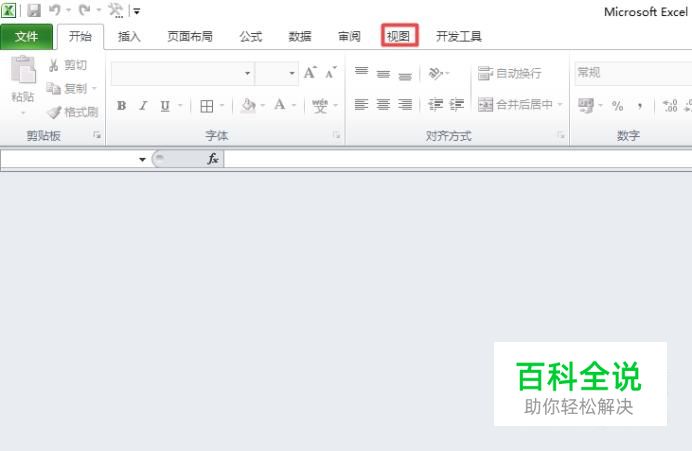This screenshot has height=451, width=692.
Task: Expand the 粘贴 paste options arrow
Action: [x=23, y=113]
